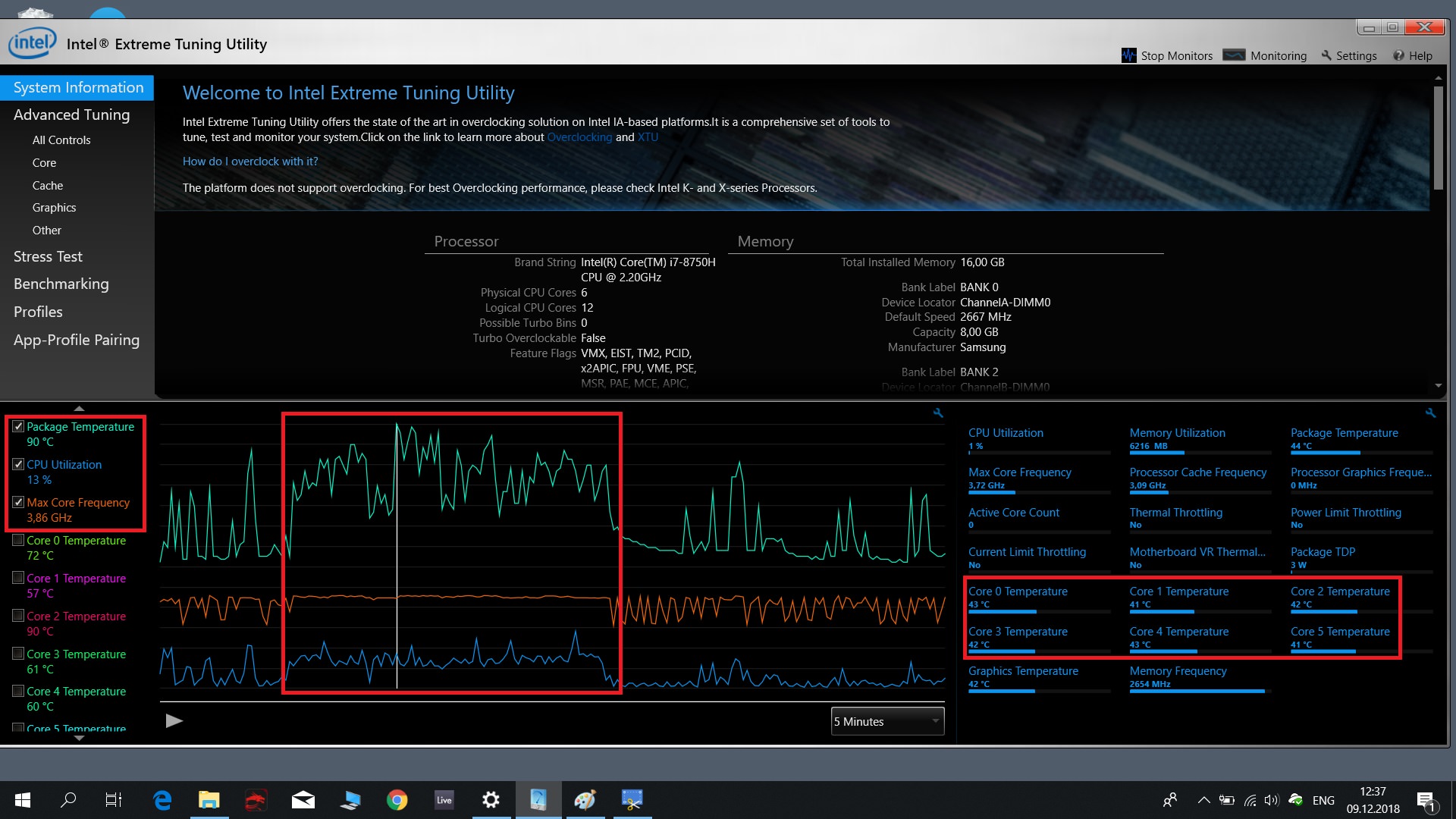Open the Benchmarking section
Screen dimensions: 1456x819
[61, 284]
